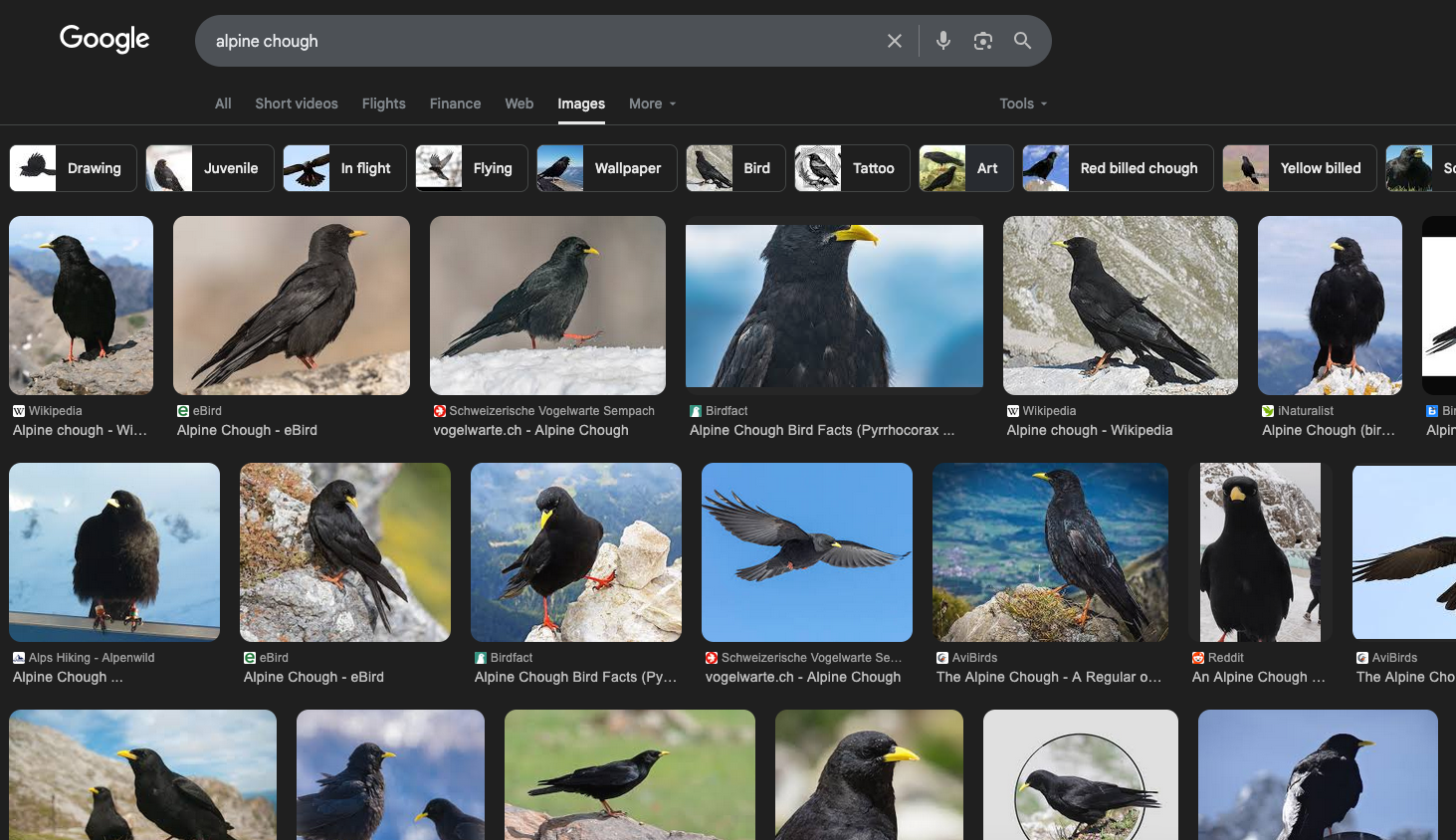Screen dimensions: 1456x840
Task: Click the Schweizerische Vogelwarte Sempach source label
Action: [551, 411]
